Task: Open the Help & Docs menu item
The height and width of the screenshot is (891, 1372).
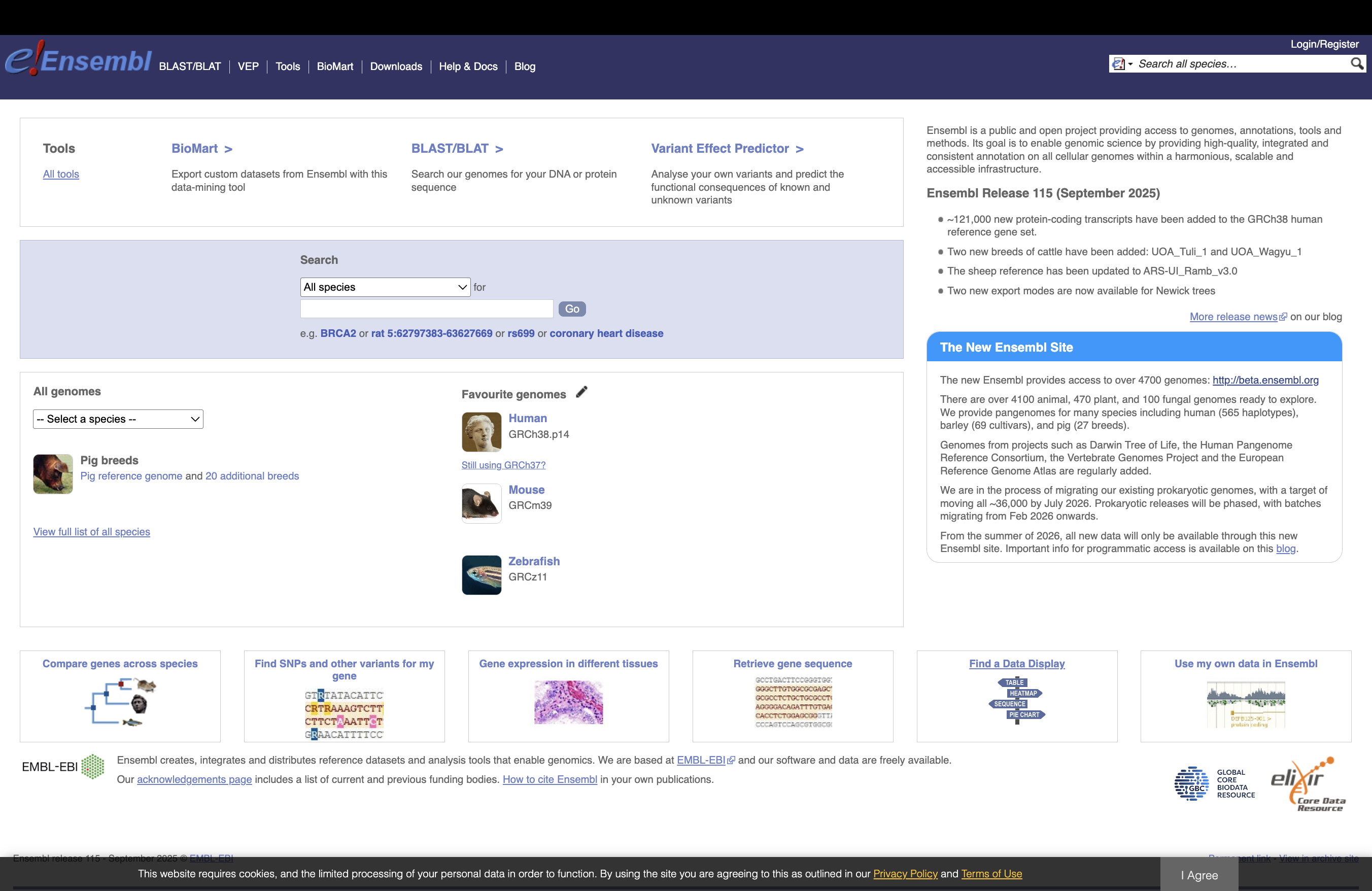Action: coord(467,66)
